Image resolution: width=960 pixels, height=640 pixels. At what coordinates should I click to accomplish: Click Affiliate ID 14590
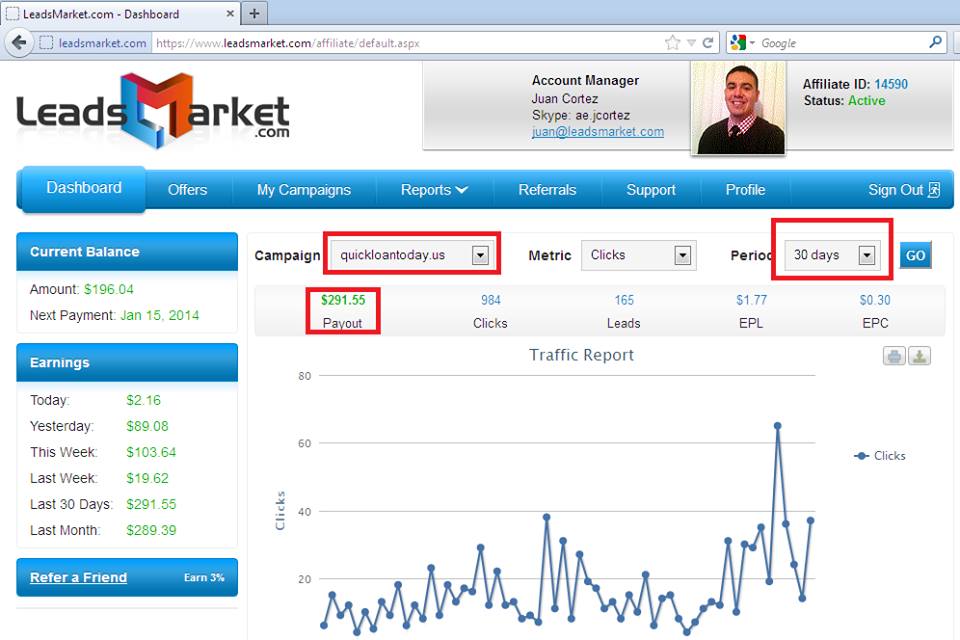pyautogui.click(x=891, y=85)
